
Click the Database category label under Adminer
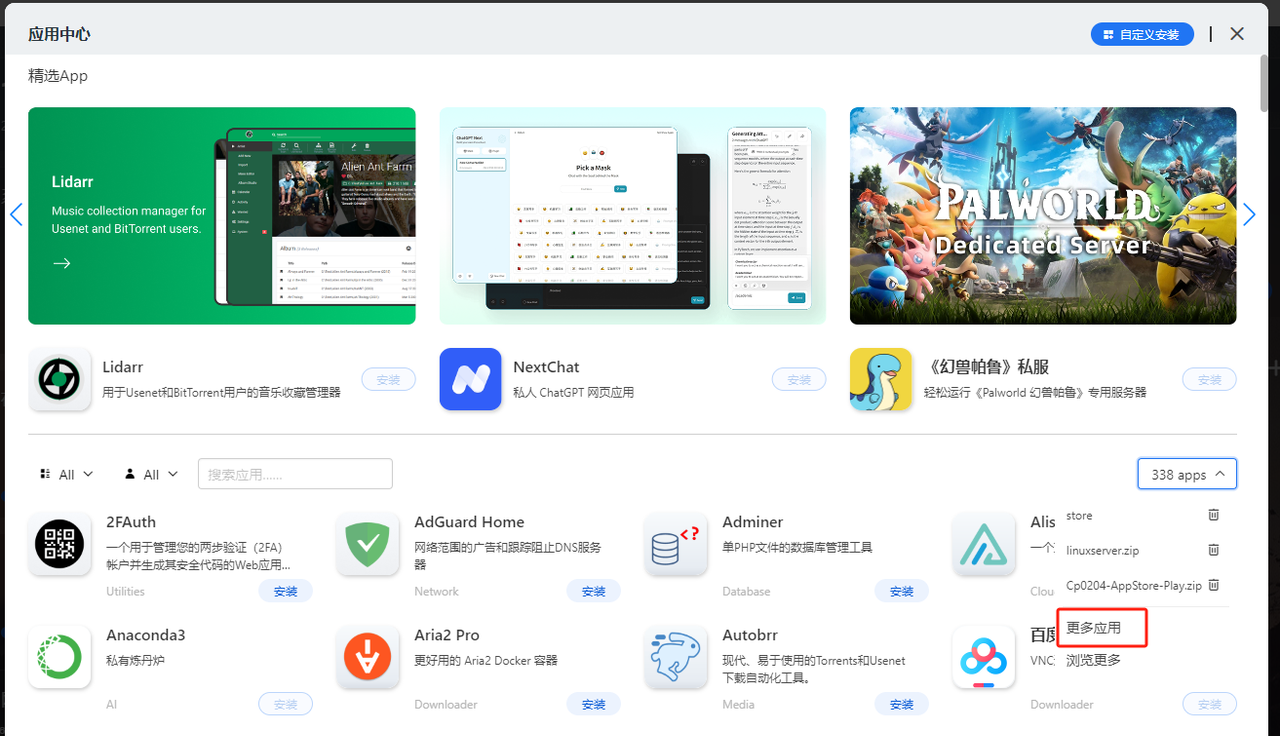coord(747,591)
